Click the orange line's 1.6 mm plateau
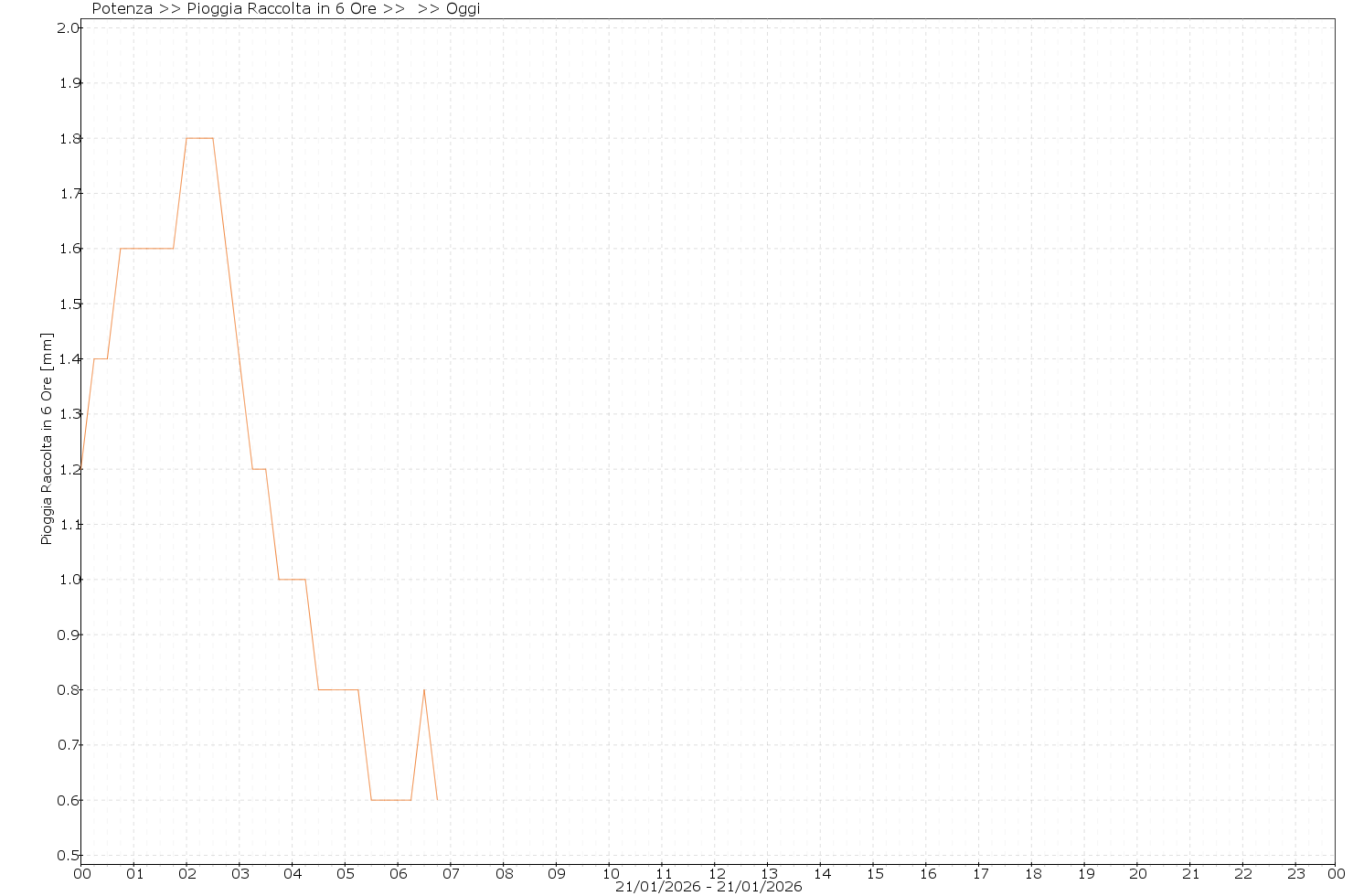 point(146,249)
